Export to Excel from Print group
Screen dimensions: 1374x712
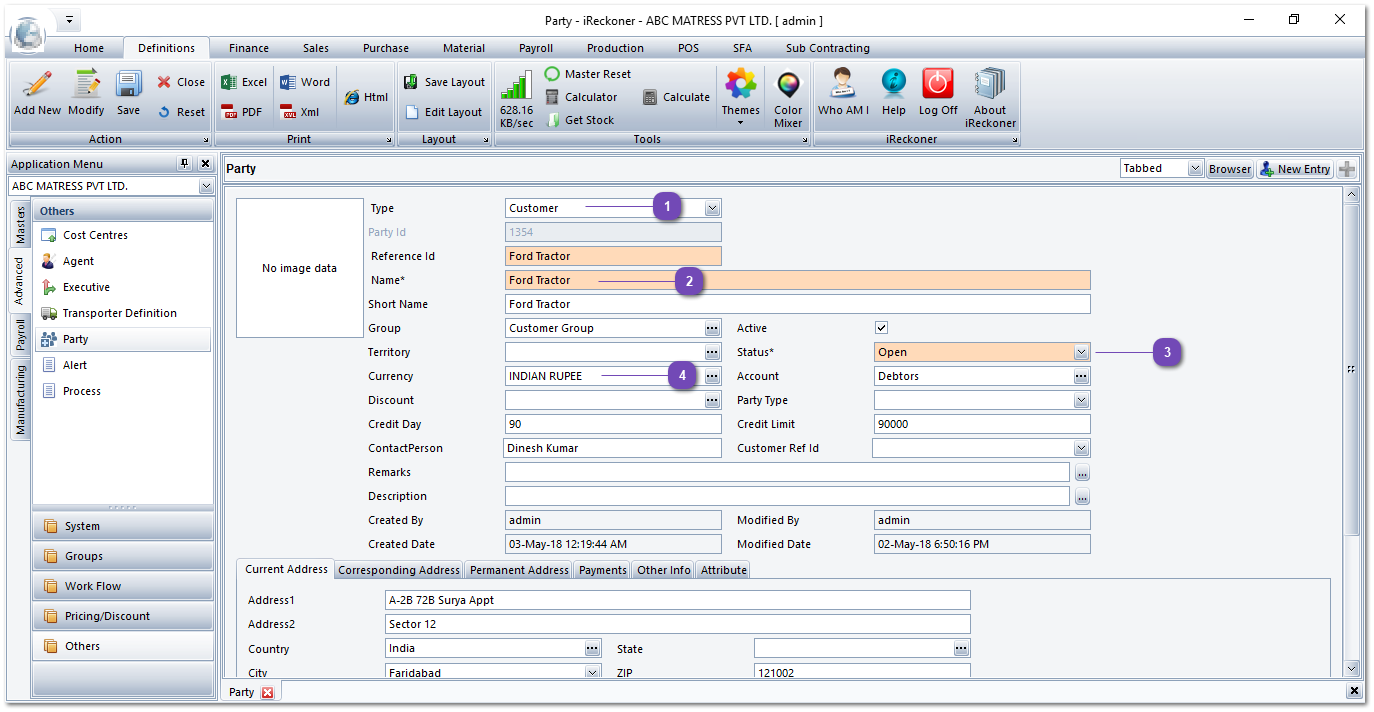tap(244, 82)
